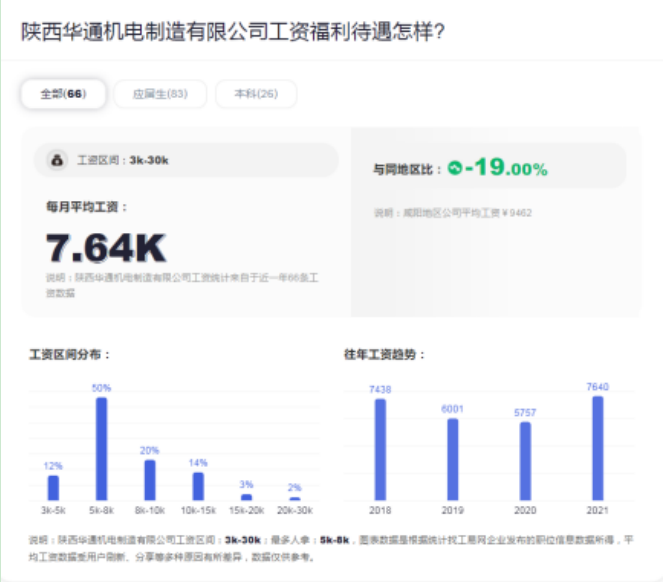Screen dimensions: 663x582
Task: Click the 15k-20k axis label
Action: click(247, 510)
